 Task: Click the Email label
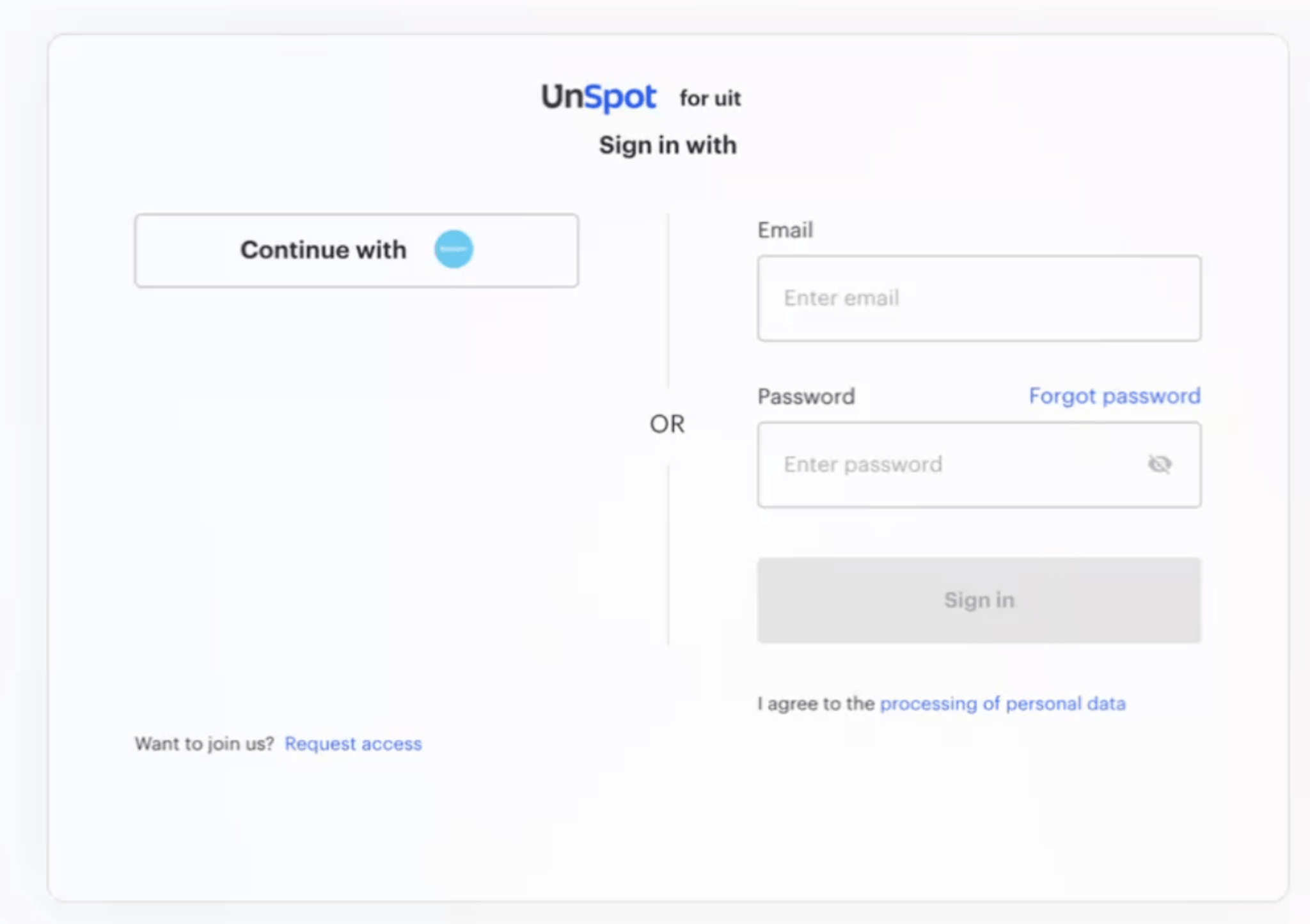tap(785, 230)
